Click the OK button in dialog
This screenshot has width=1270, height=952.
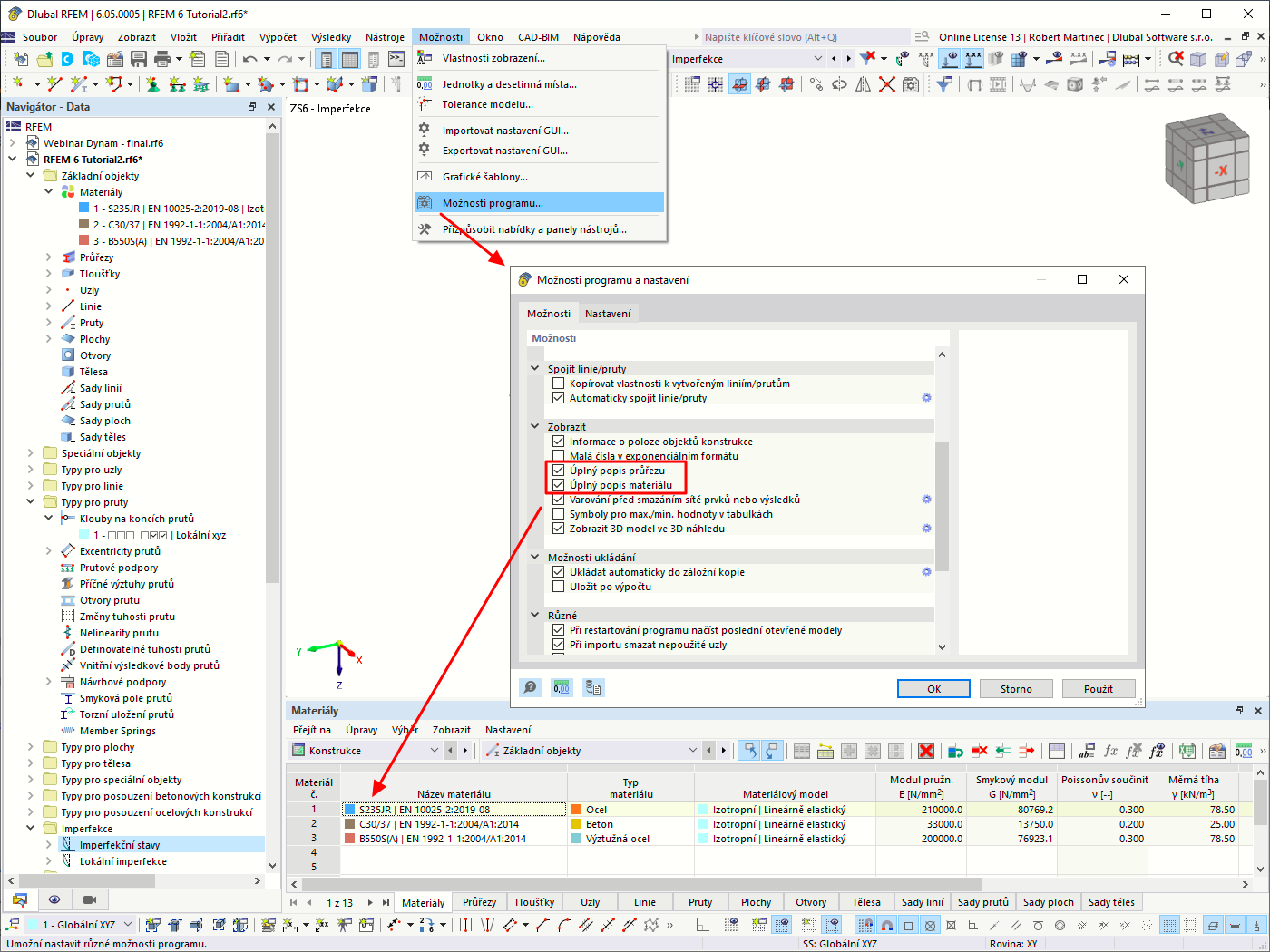[934, 689]
